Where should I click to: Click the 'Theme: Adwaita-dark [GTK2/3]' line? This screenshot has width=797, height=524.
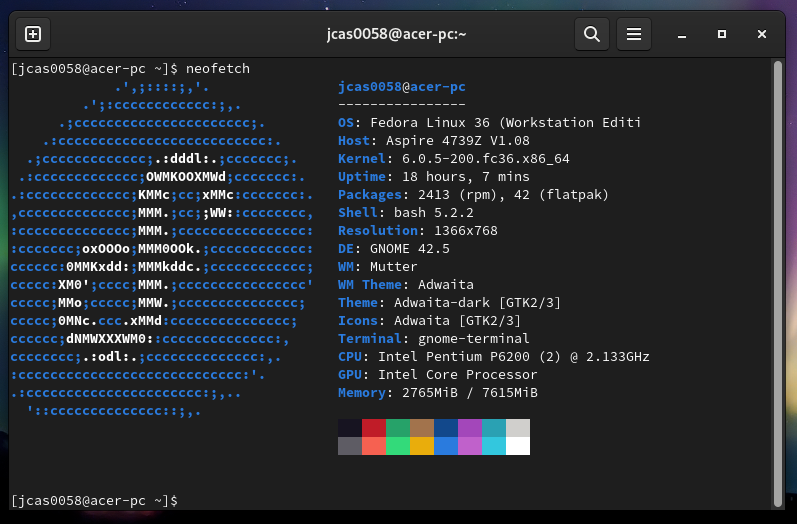(449, 302)
